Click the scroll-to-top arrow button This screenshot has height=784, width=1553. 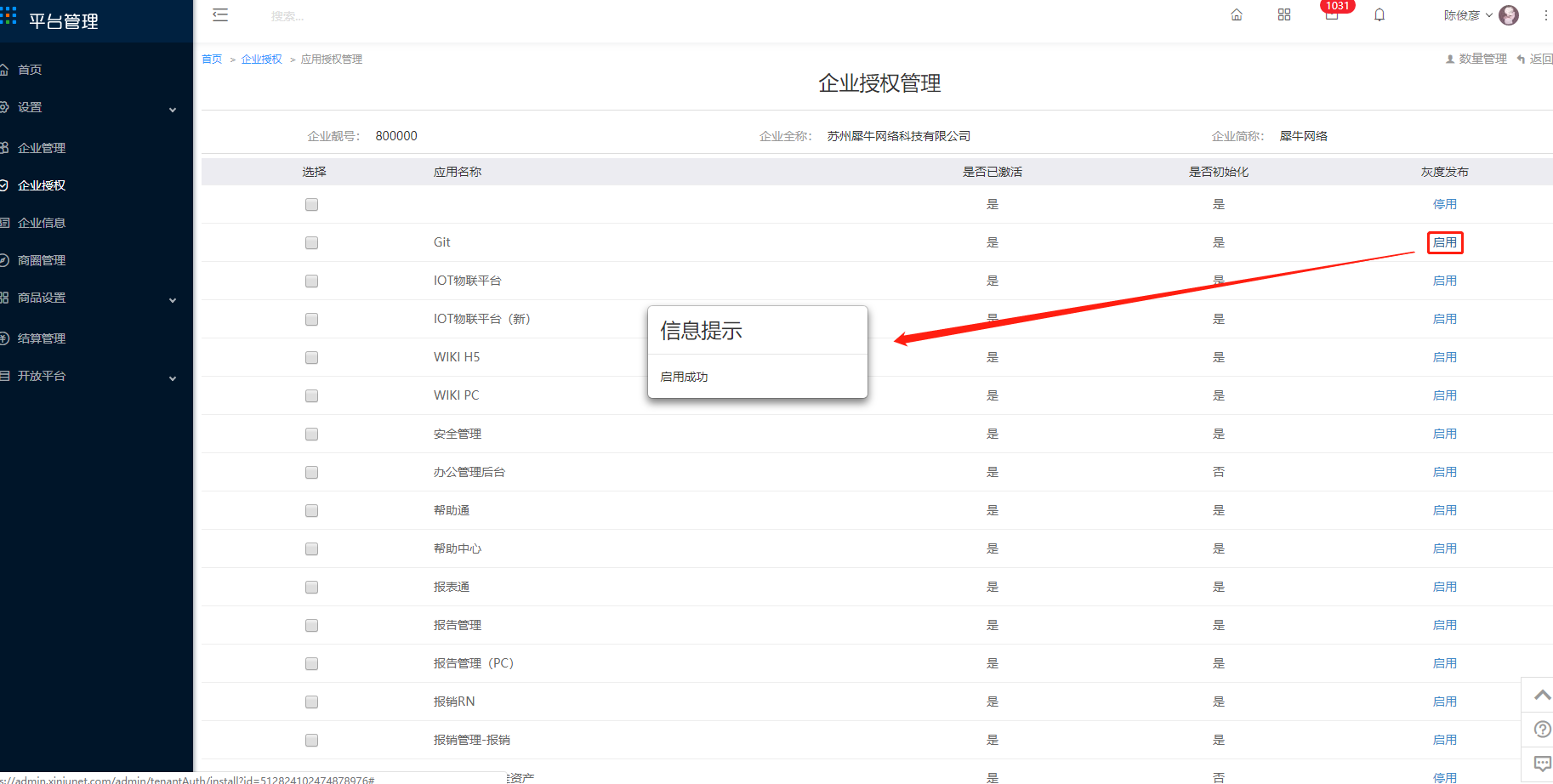click(1542, 695)
